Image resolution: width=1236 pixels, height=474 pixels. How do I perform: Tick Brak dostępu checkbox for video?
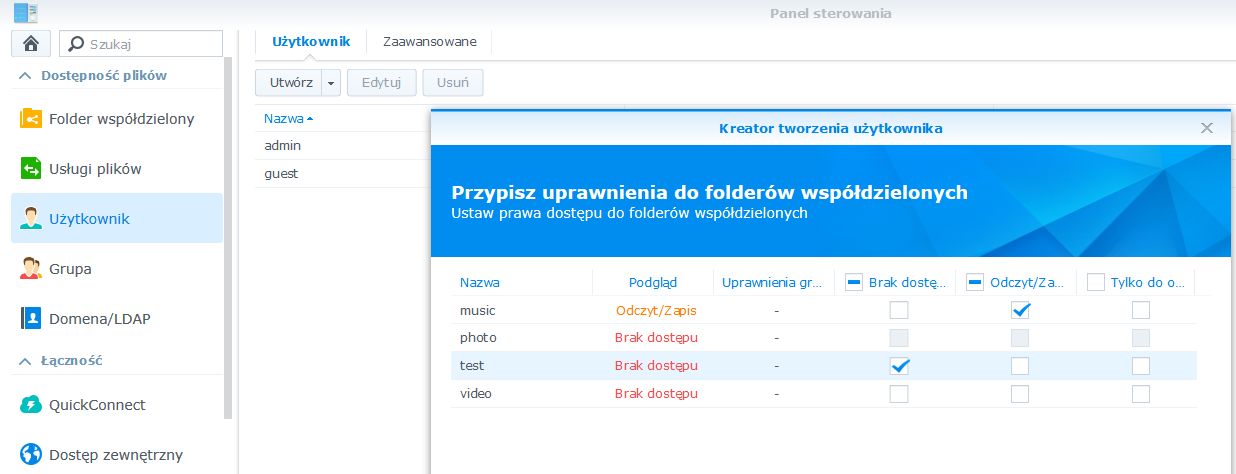pyautogui.click(x=899, y=394)
